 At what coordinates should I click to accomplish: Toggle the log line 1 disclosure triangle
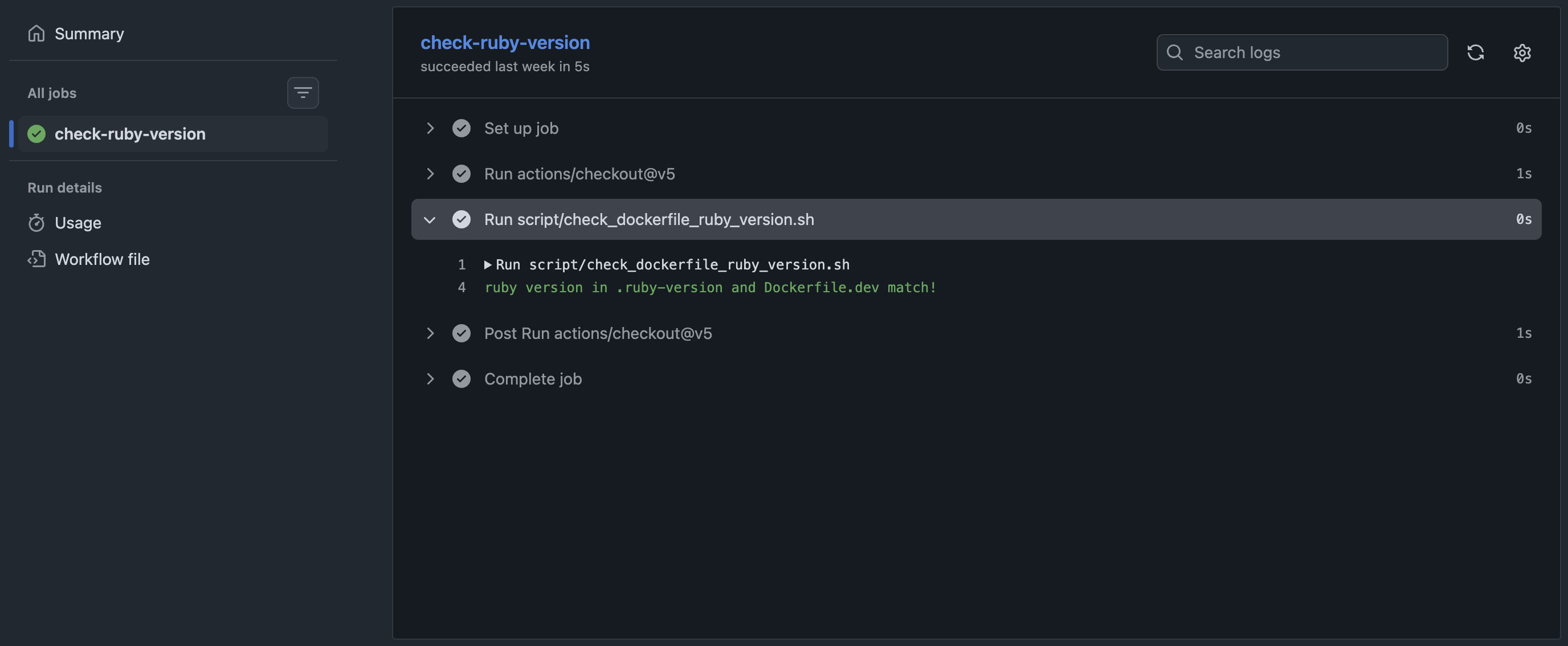(x=488, y=265)
